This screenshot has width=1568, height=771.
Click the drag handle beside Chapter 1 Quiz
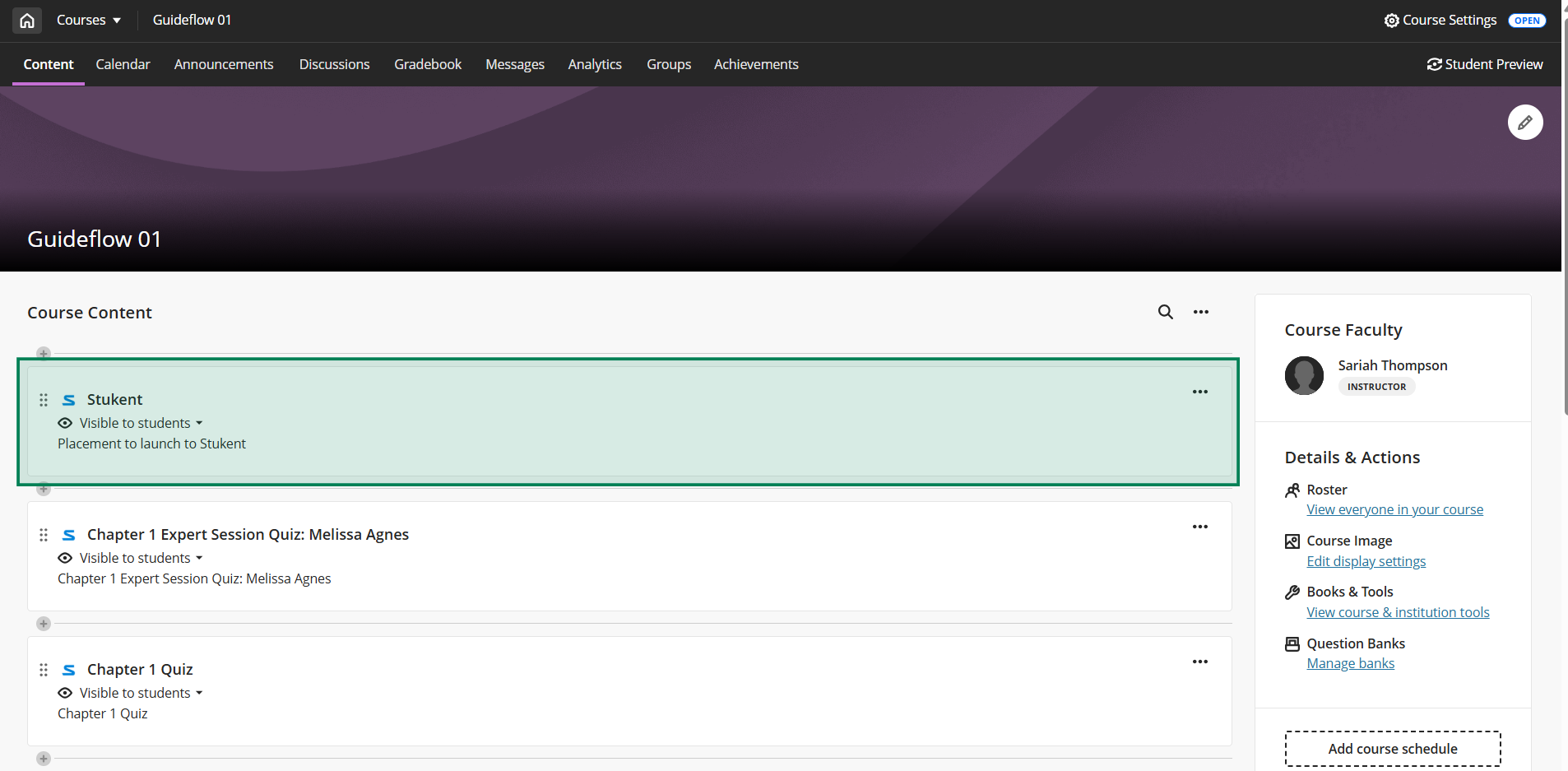pos(44,670)
